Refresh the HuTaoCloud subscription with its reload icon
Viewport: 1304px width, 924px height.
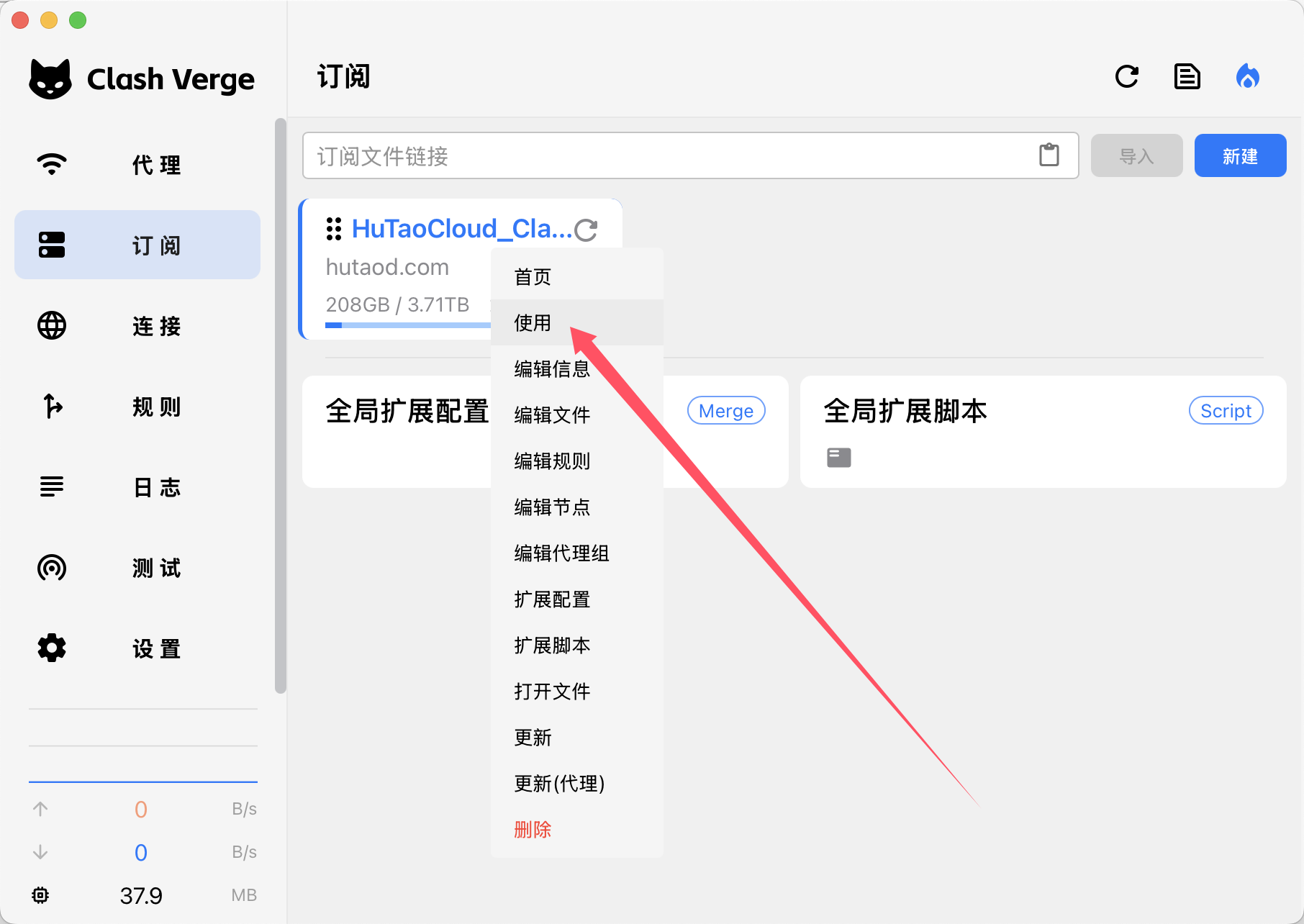[x=587, y=229]
